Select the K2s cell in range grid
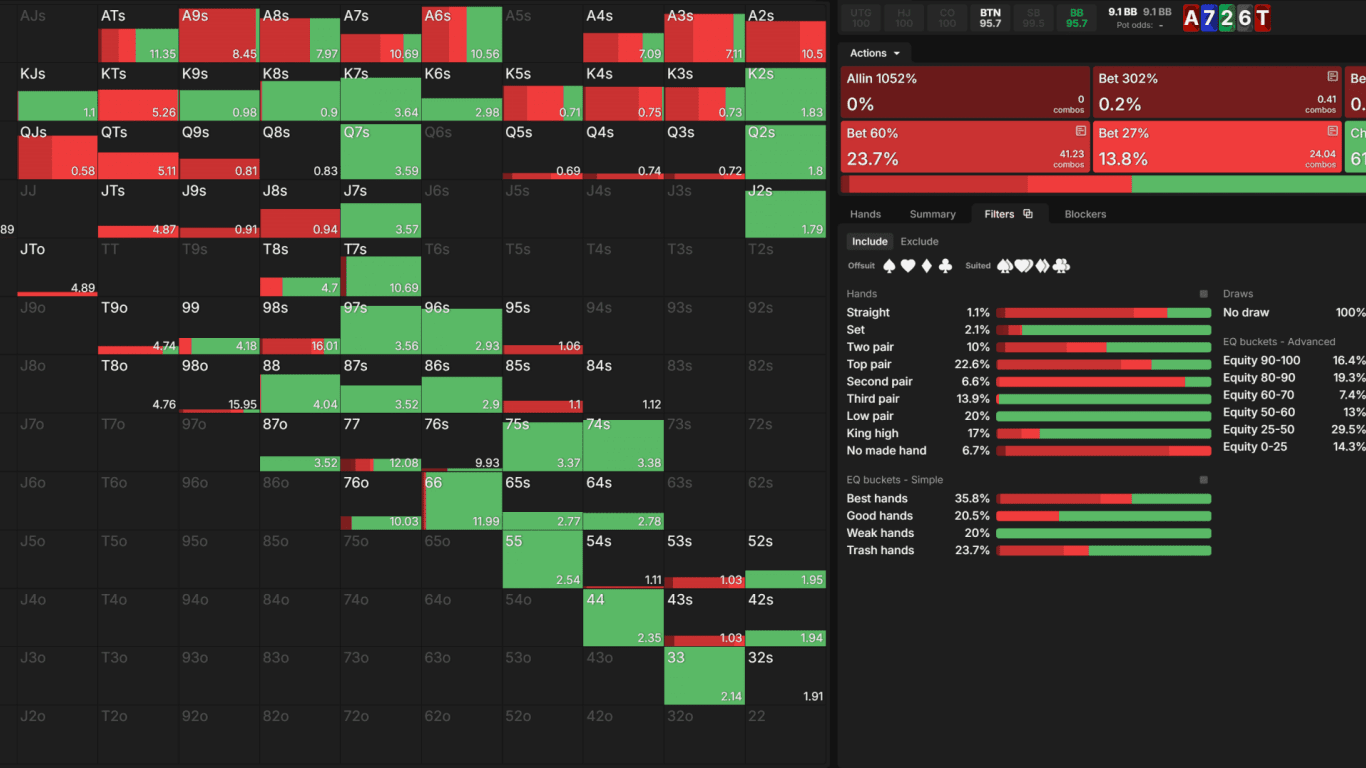This screenshot has height=768, width=1366. point(785,93)
